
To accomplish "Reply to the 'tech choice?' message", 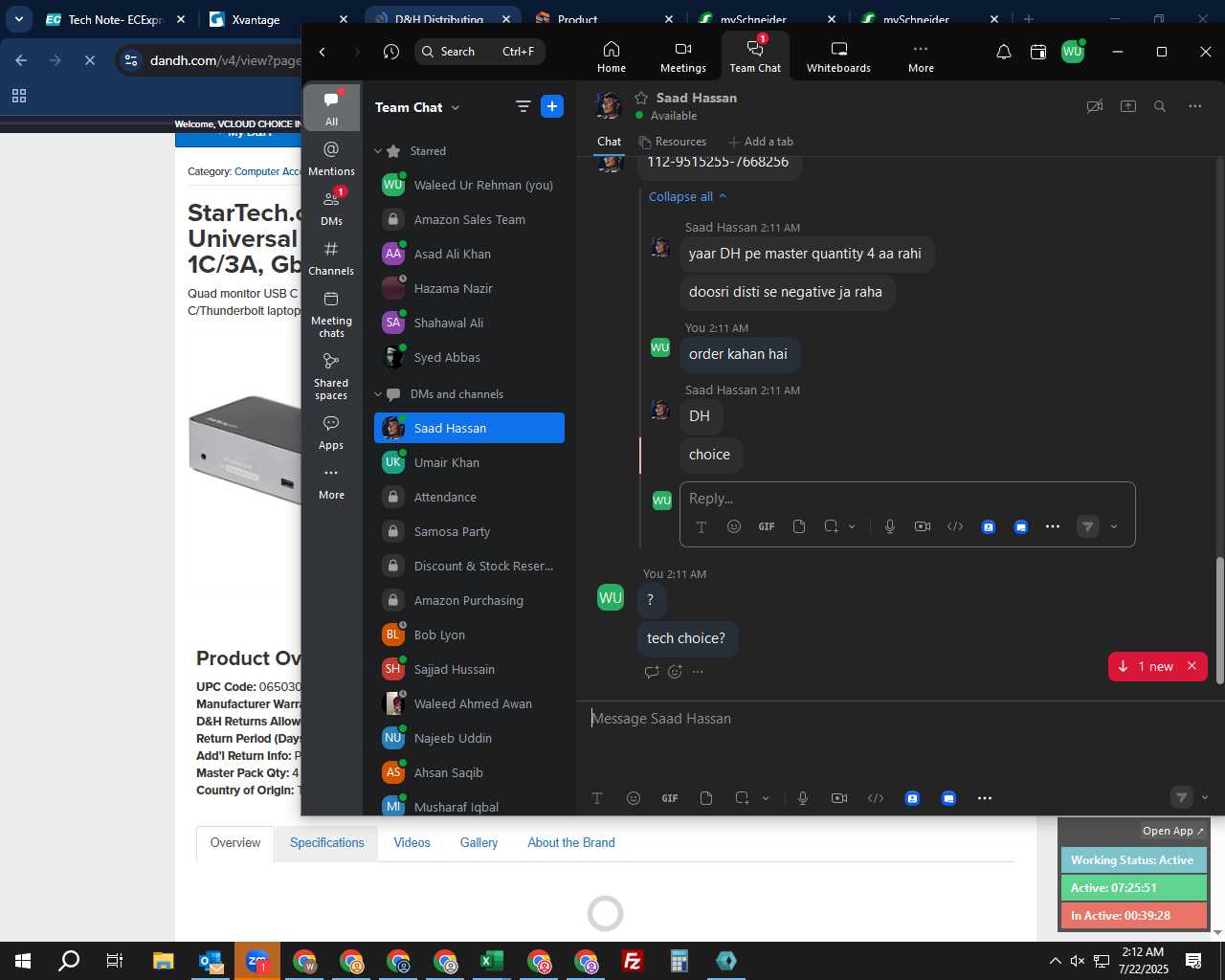I will pyautogui.click(x=652, y=672).
